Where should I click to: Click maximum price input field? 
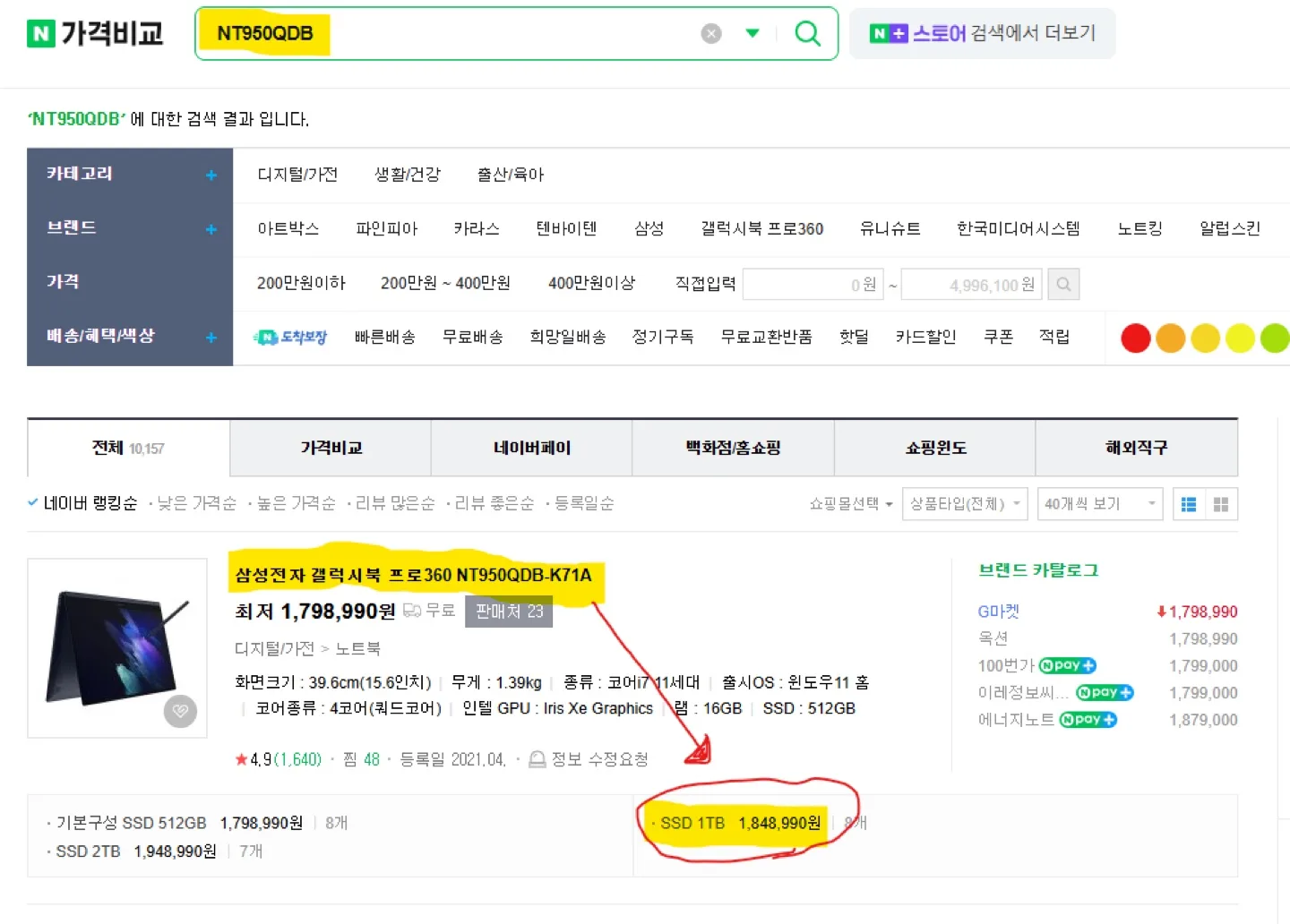pyautogui.click(x=972, y=285)
